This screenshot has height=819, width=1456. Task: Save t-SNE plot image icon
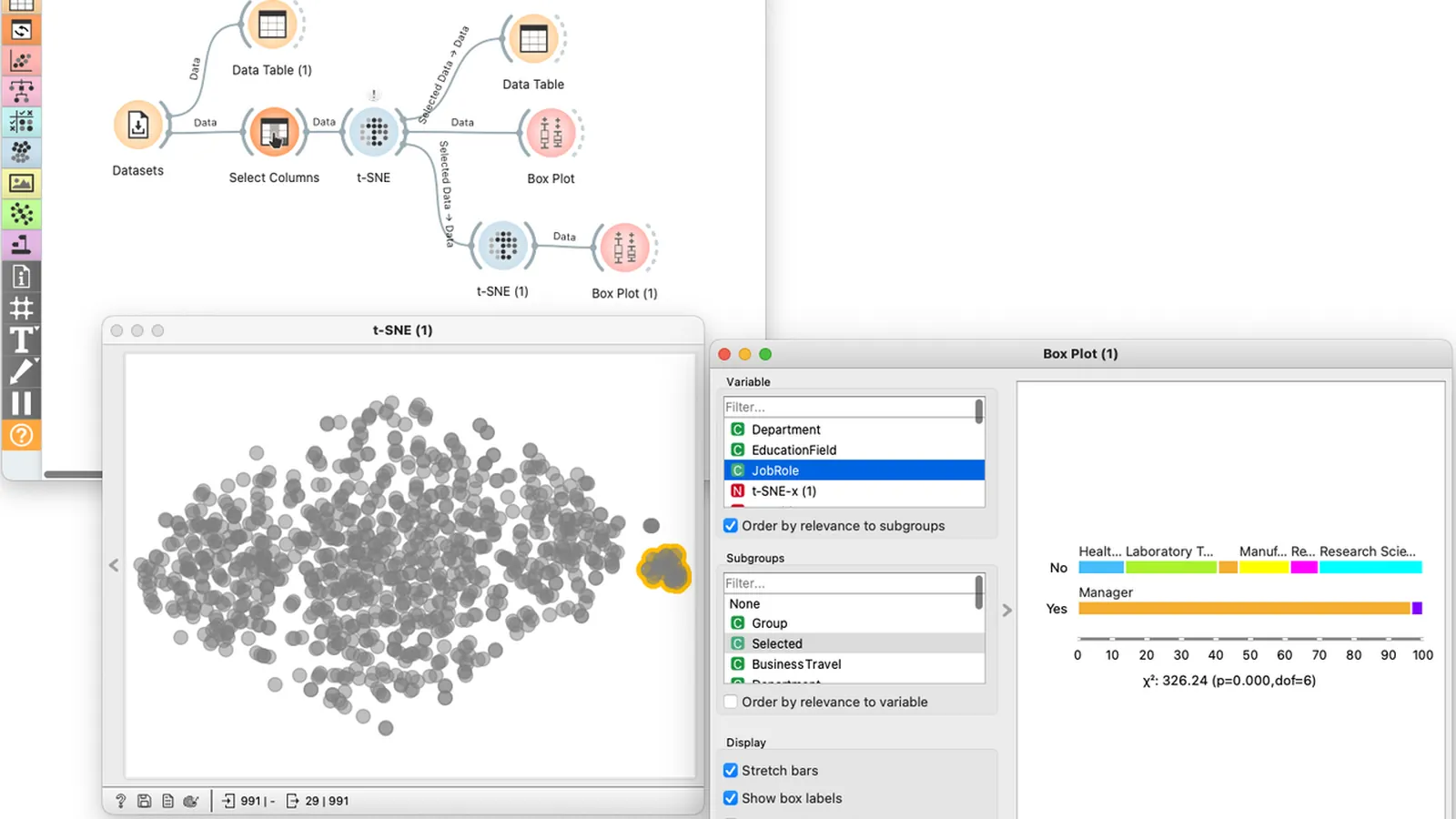144,801
